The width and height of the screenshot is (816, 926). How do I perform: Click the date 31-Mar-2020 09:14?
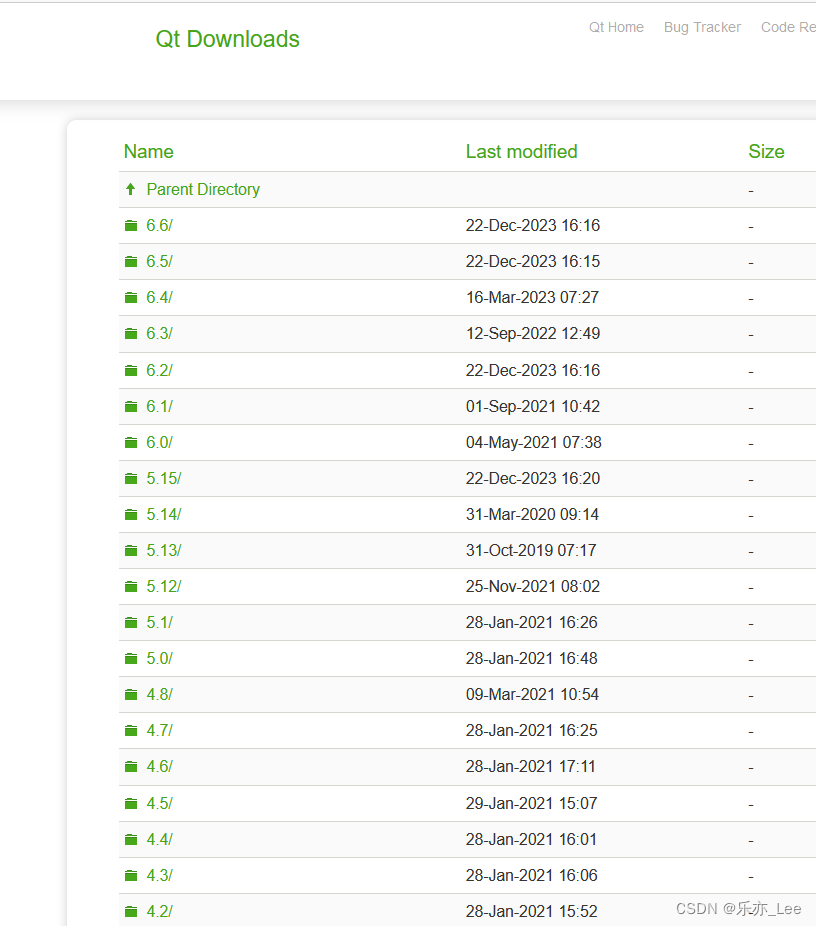click(x=532, y=515)
